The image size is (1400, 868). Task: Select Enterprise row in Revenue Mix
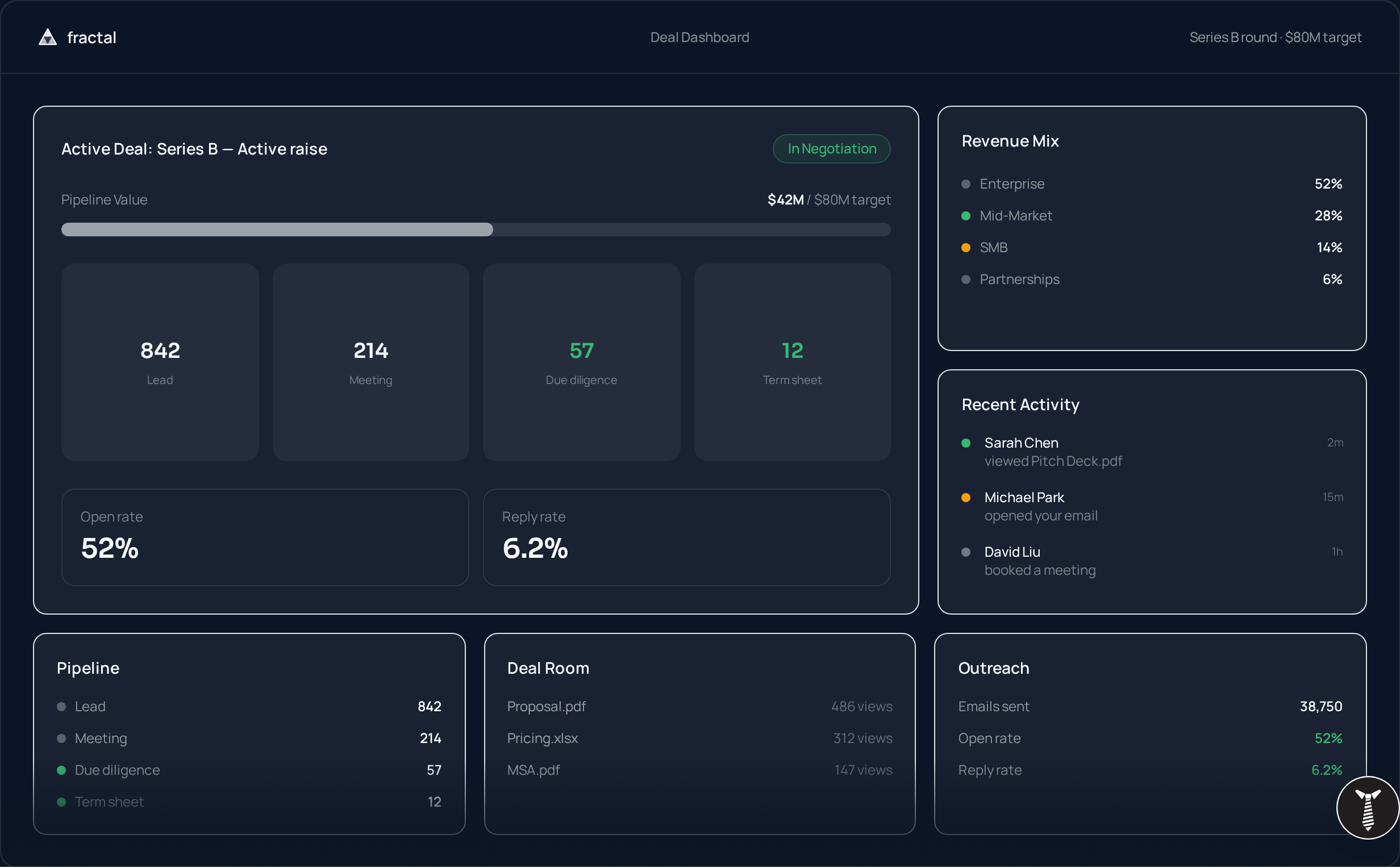[x=1152, y=184]
